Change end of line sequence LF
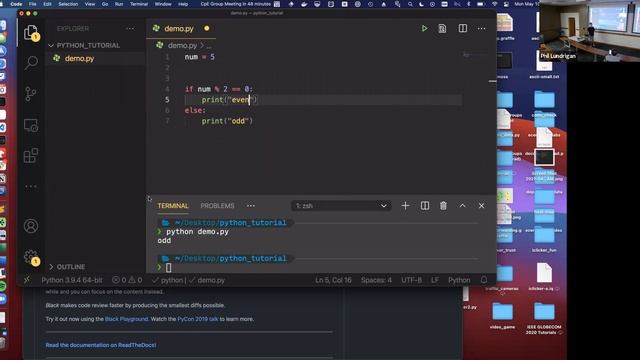Viewport: 640px width, 360px height. click(435, 280)
